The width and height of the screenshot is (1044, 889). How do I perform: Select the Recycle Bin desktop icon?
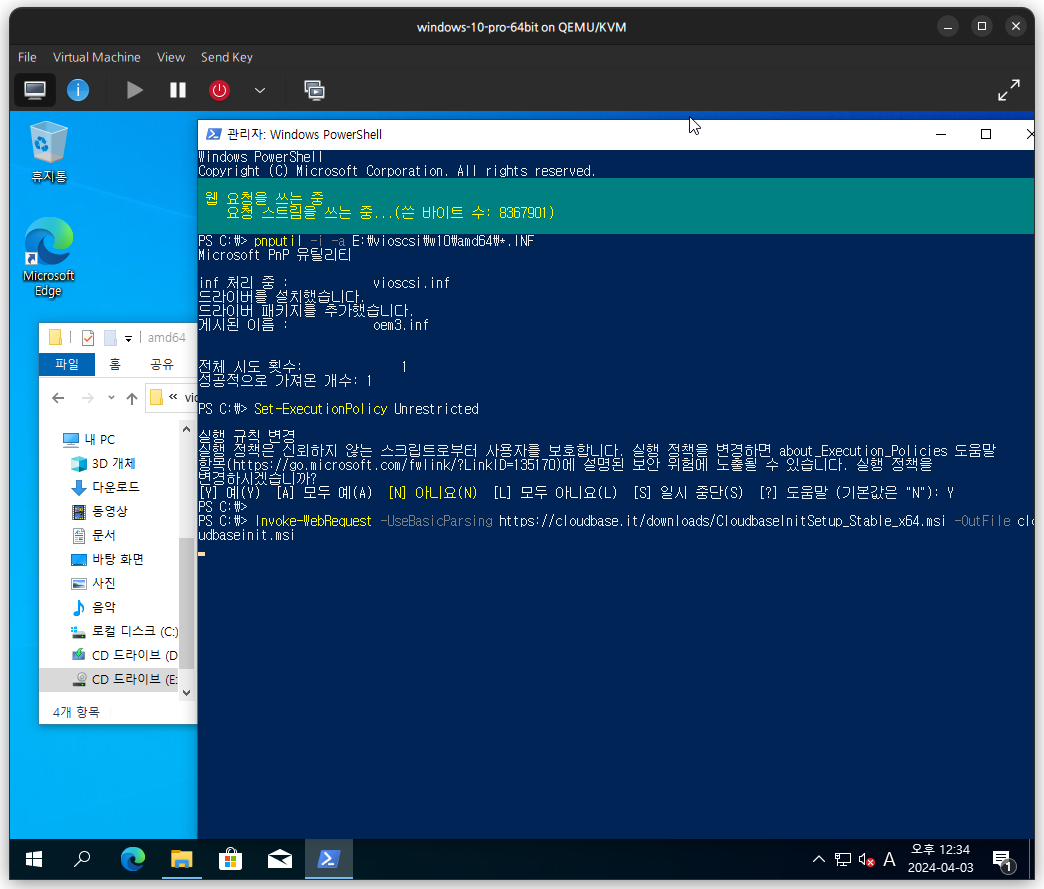[49, 152]
